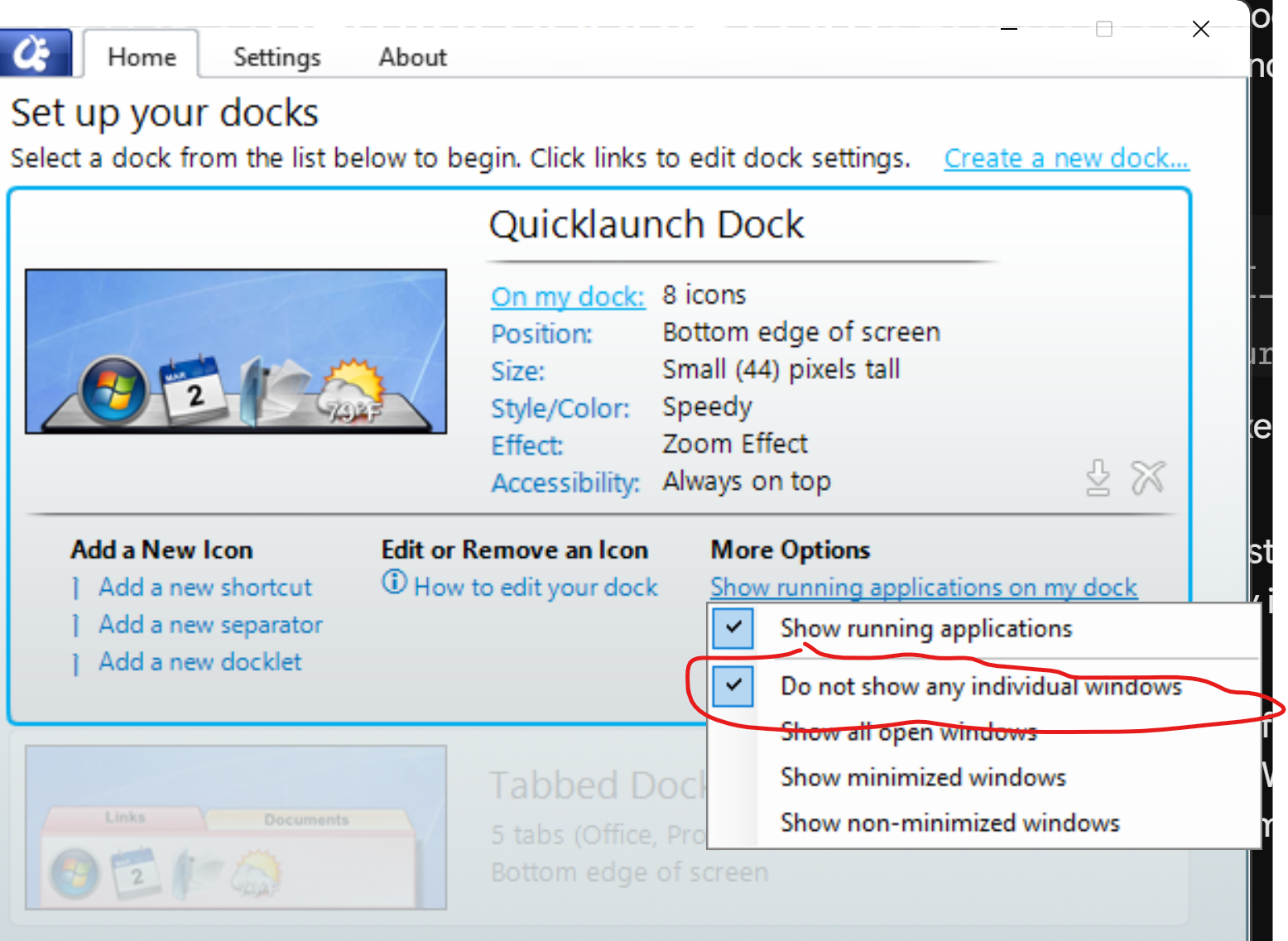Click the X delete-dock icon
The image size is (1288, 941).
tap(1148, 478)
